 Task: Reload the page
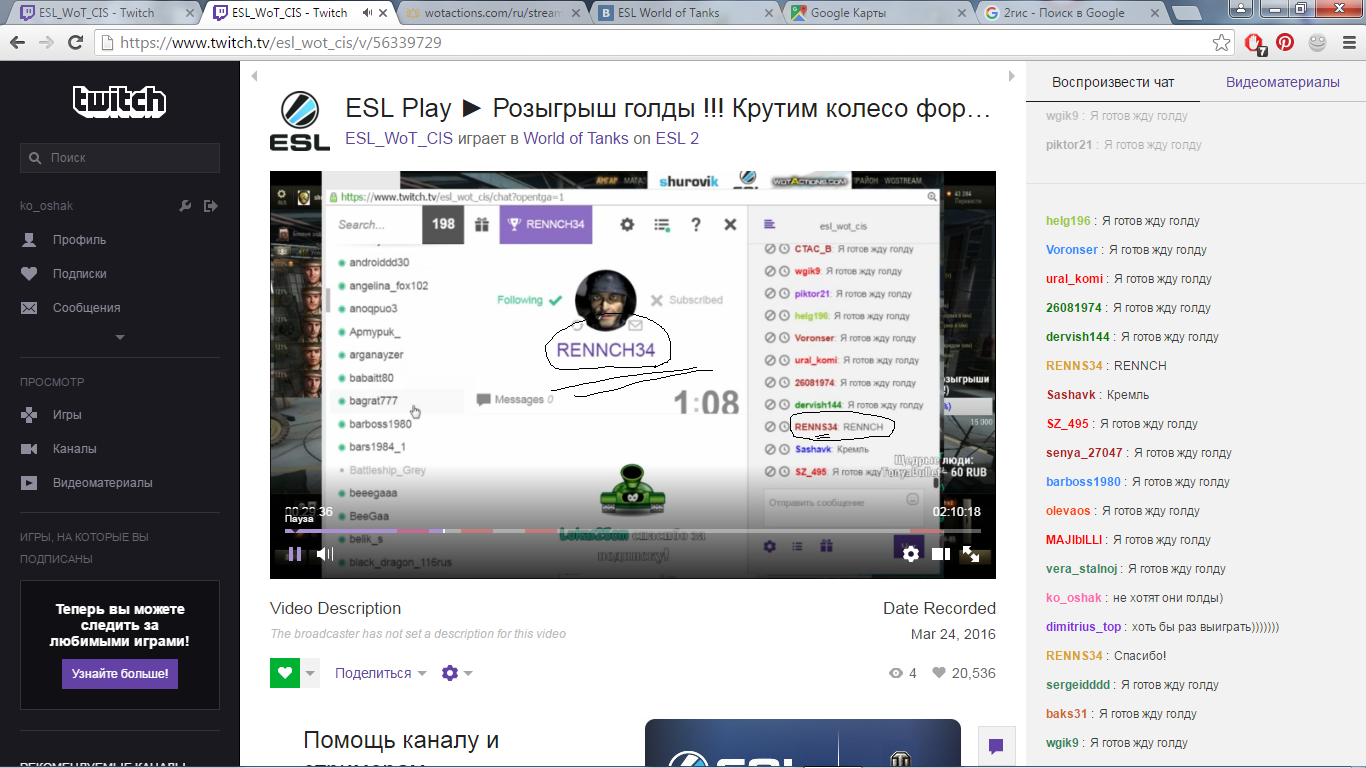[x=75, y=43]
